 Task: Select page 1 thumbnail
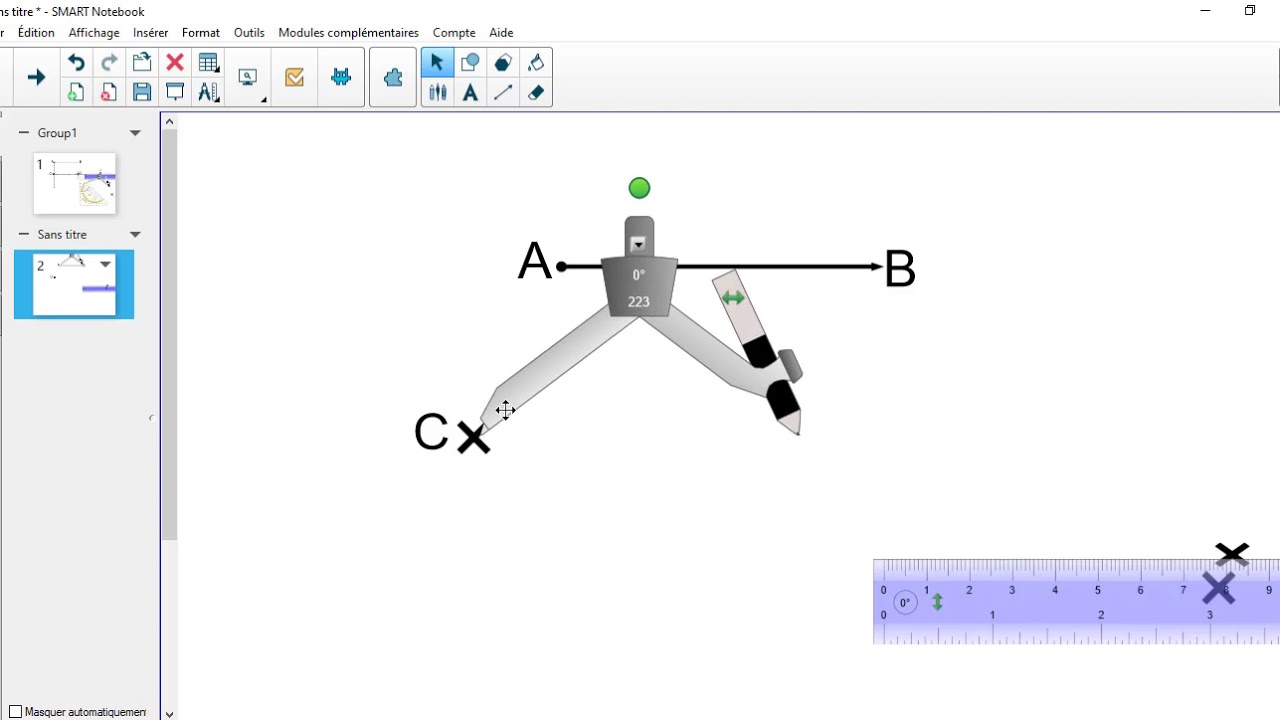click(75, 183)
